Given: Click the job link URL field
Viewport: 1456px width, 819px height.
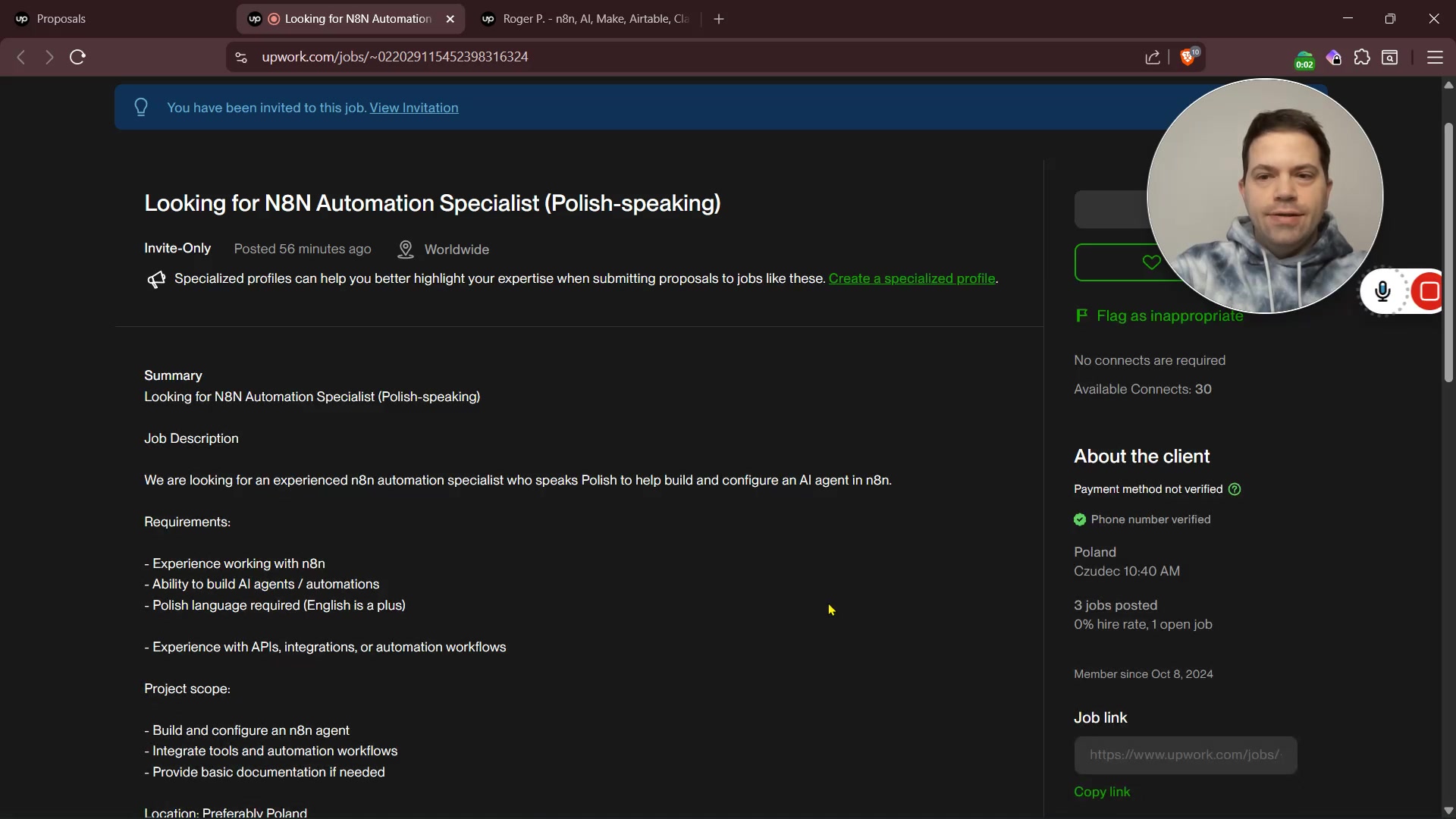Looking at the screenshot, I should click(x=1185, y=755).
